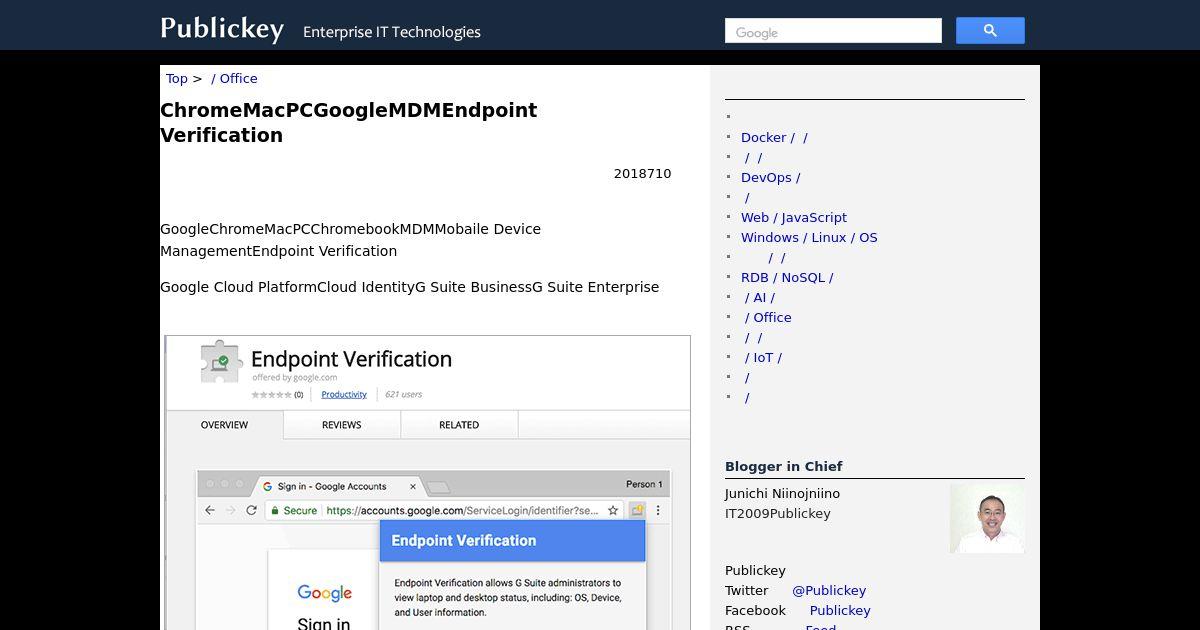Click the Endpoint Verification puzzle-piece icon

[x=220, y=362]
